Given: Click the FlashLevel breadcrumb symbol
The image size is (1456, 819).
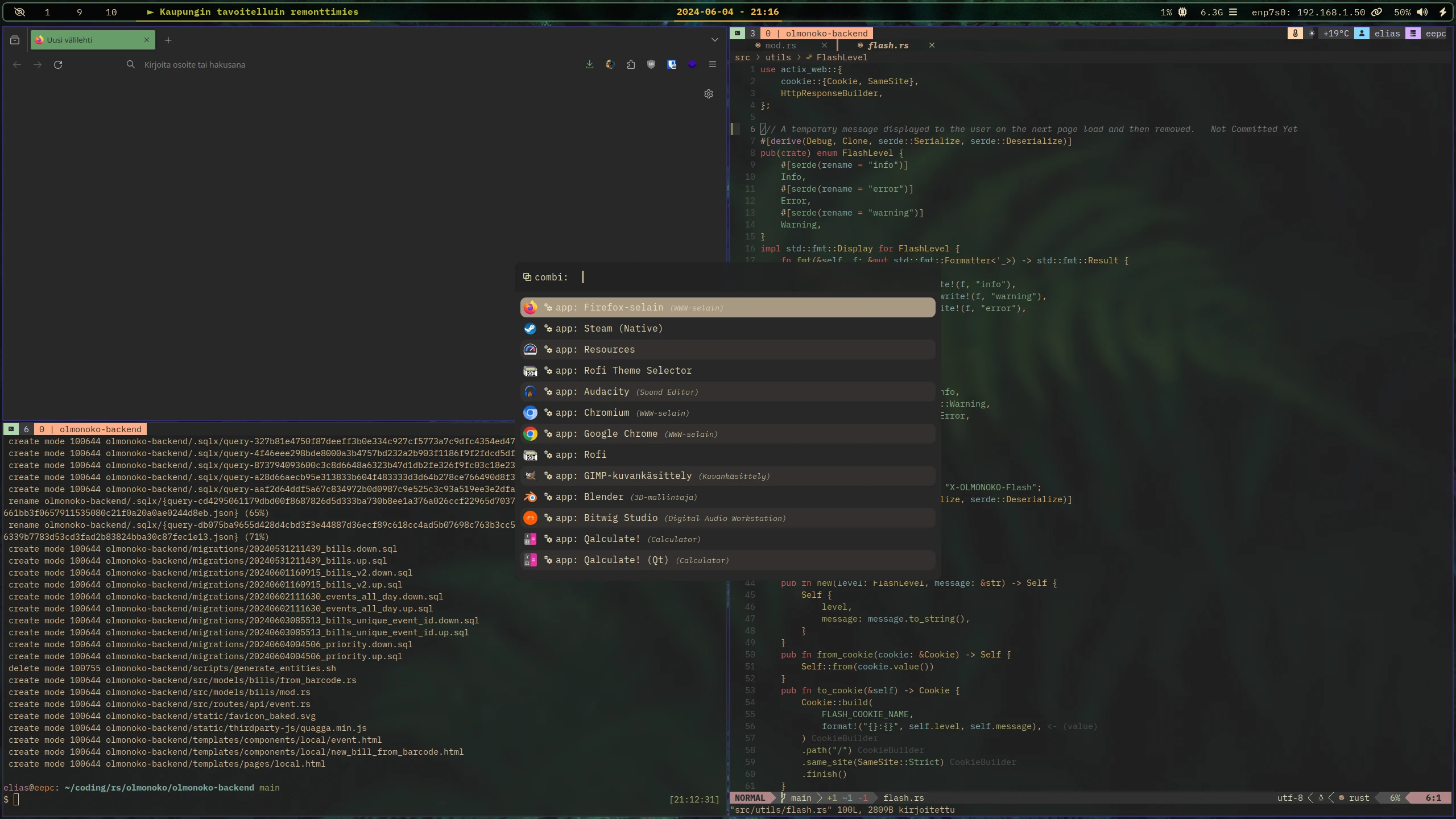Looking at the screenshot, I should pyautogui.click(x=841, y=57).
